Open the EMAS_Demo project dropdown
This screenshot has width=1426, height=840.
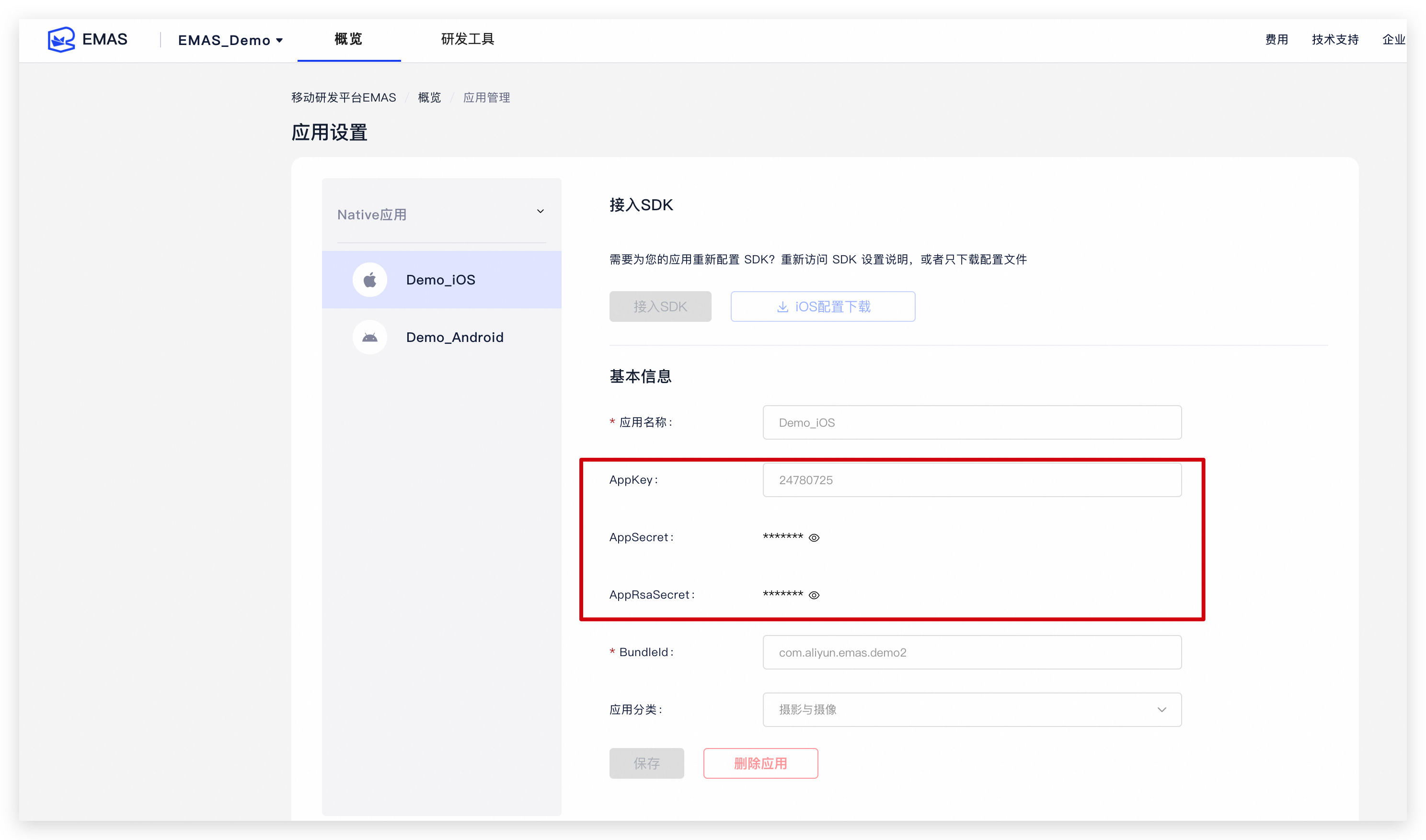click(x=230, y=40)
